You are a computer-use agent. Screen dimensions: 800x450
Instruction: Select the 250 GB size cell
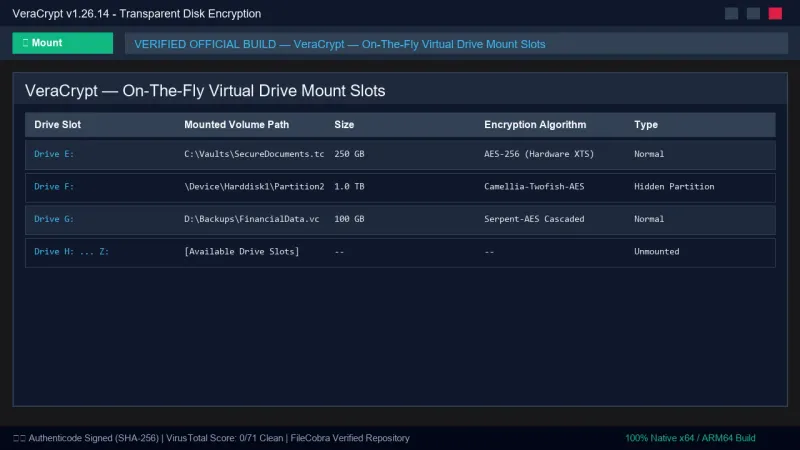point(349,154)
